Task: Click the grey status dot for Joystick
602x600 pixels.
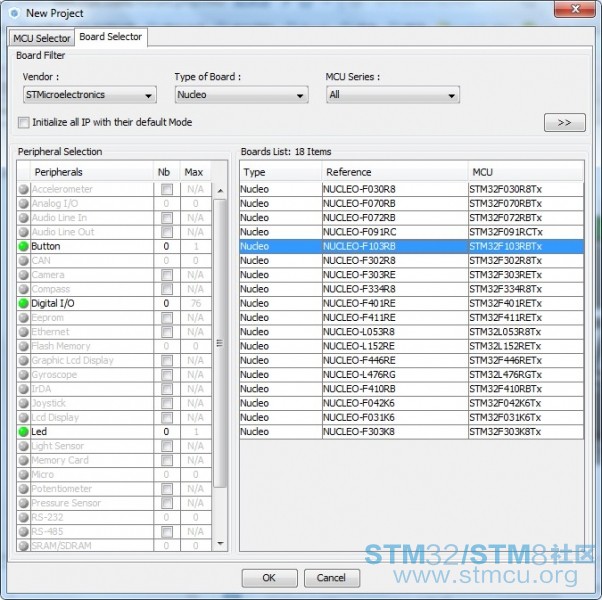Action: (23, 403)
